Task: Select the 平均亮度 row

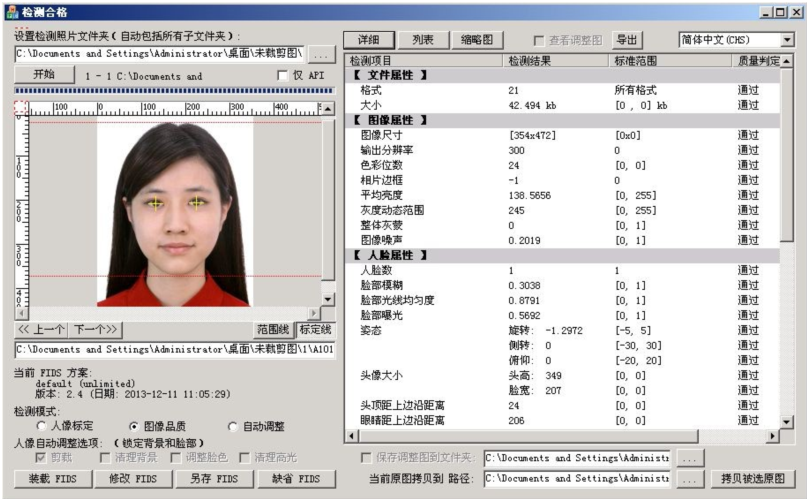Action: pyautogui.click(x=563, y=195)
